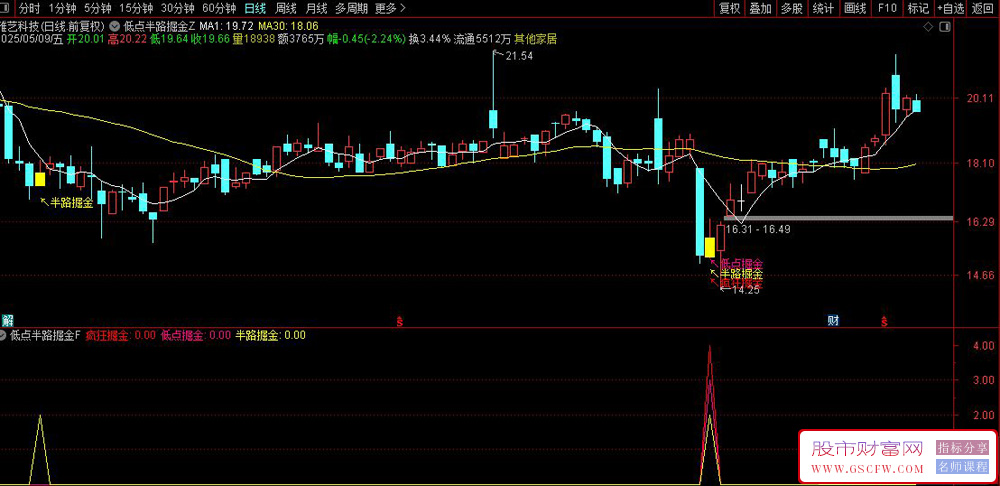Select the 15分钟 period tab
Screen dimensions: 1000x486
[x=136, y=8]
